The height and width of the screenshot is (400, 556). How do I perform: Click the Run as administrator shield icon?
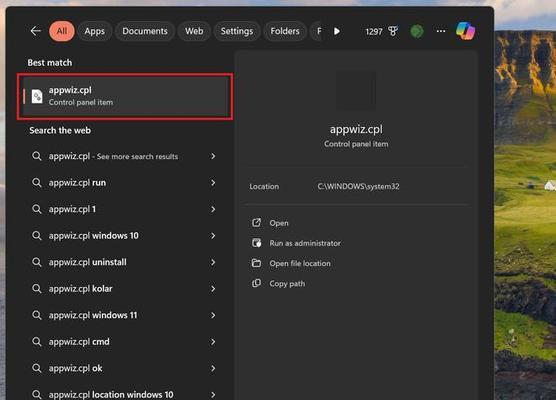tap(256, 243)
